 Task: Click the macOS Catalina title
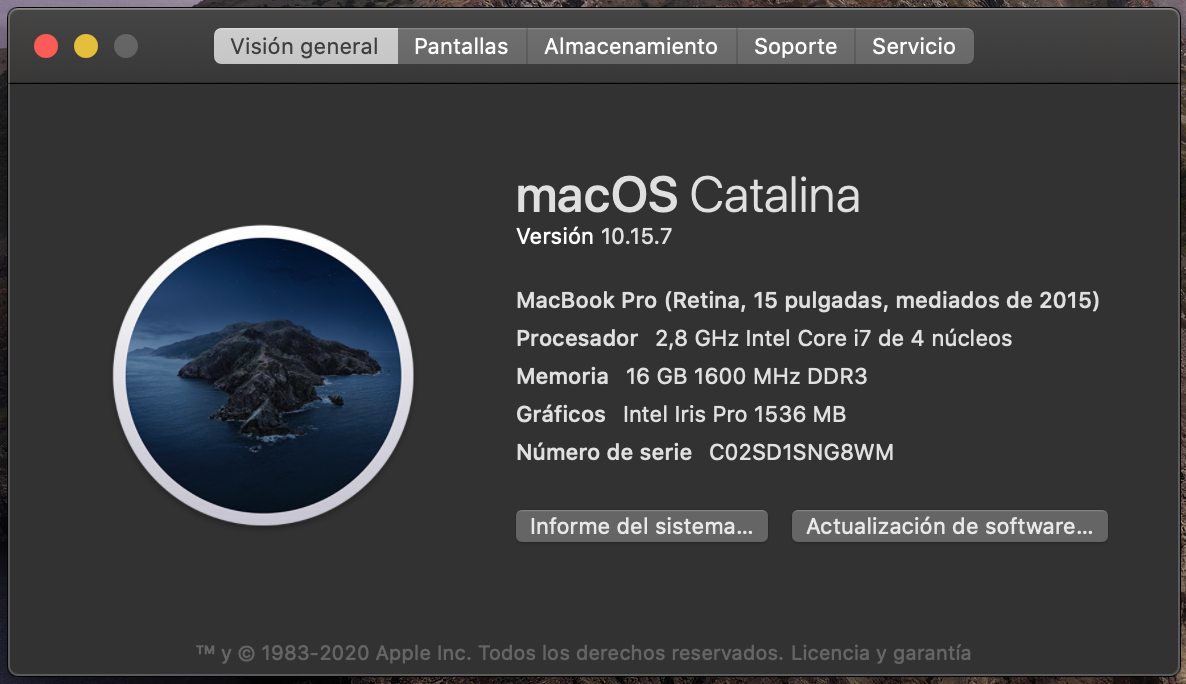(688, 195)
